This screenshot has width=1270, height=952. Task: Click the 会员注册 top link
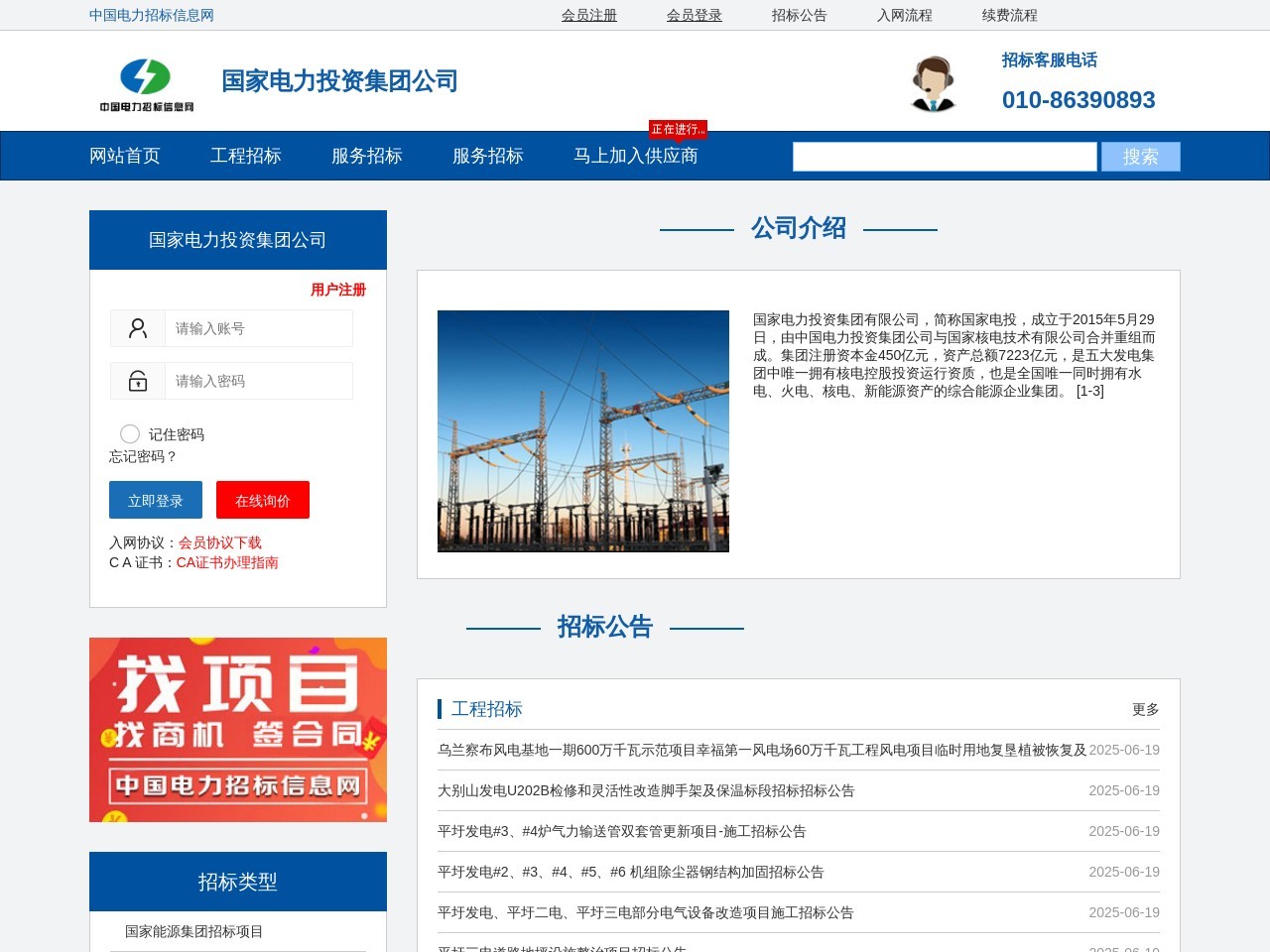click(589, 15)
